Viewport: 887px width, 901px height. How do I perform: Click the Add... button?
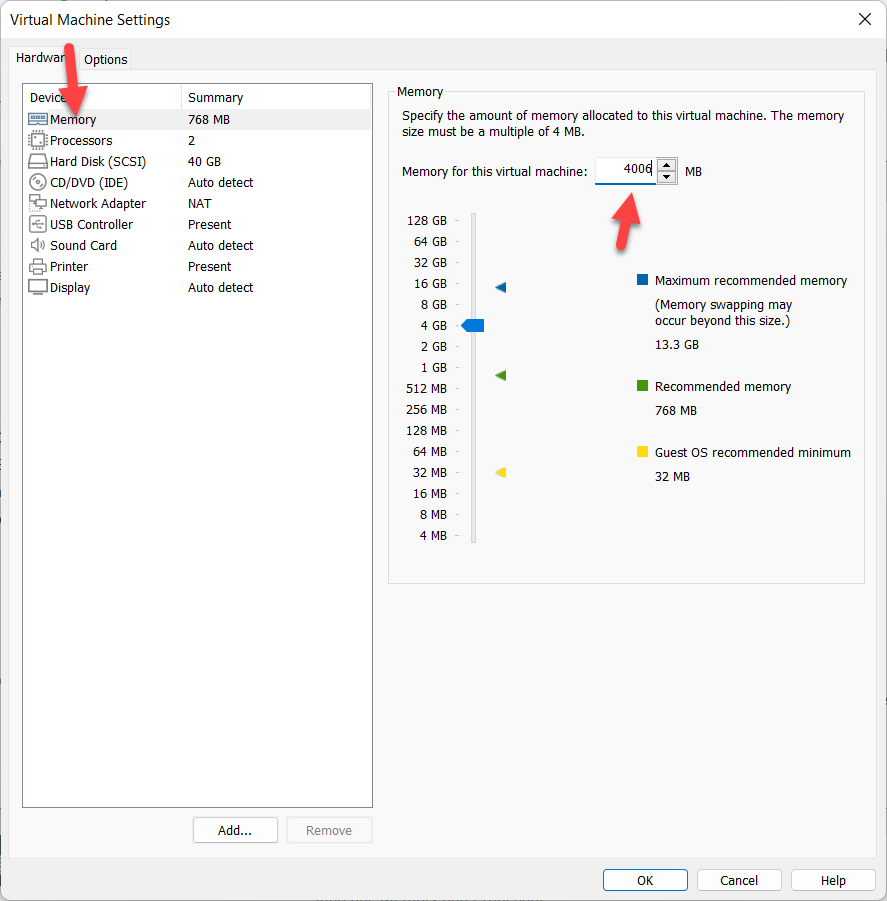235,830
